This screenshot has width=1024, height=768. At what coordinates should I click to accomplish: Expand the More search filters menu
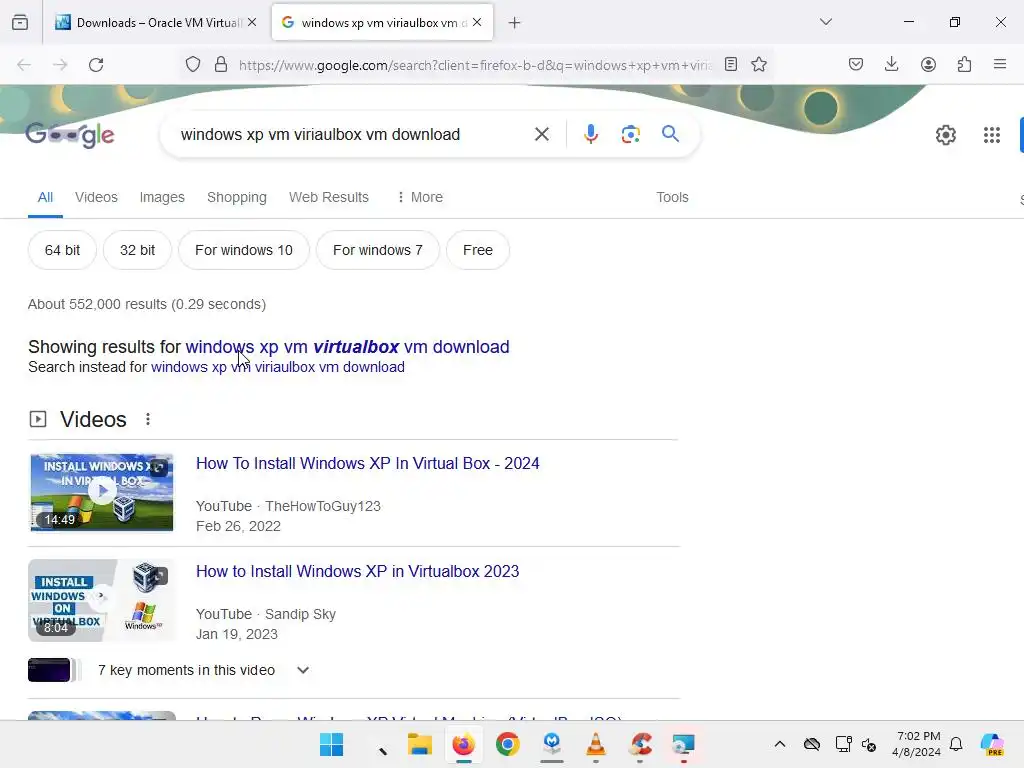point(420,197)
